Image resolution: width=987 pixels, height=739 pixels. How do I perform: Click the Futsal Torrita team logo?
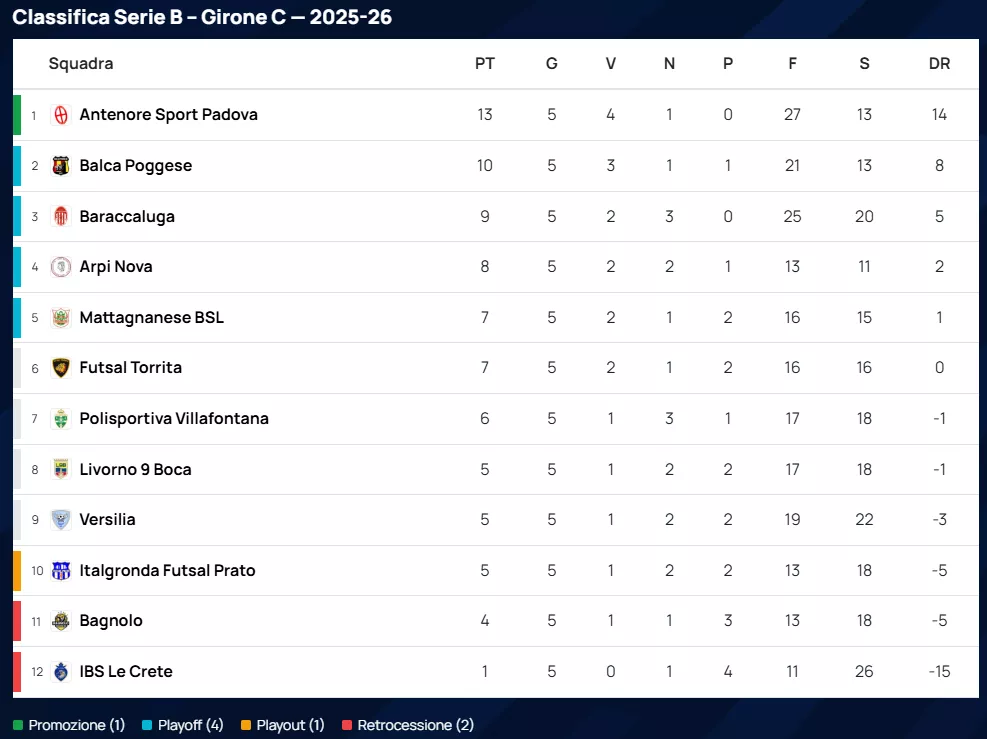pyautogui.click(x=61, y=368)
